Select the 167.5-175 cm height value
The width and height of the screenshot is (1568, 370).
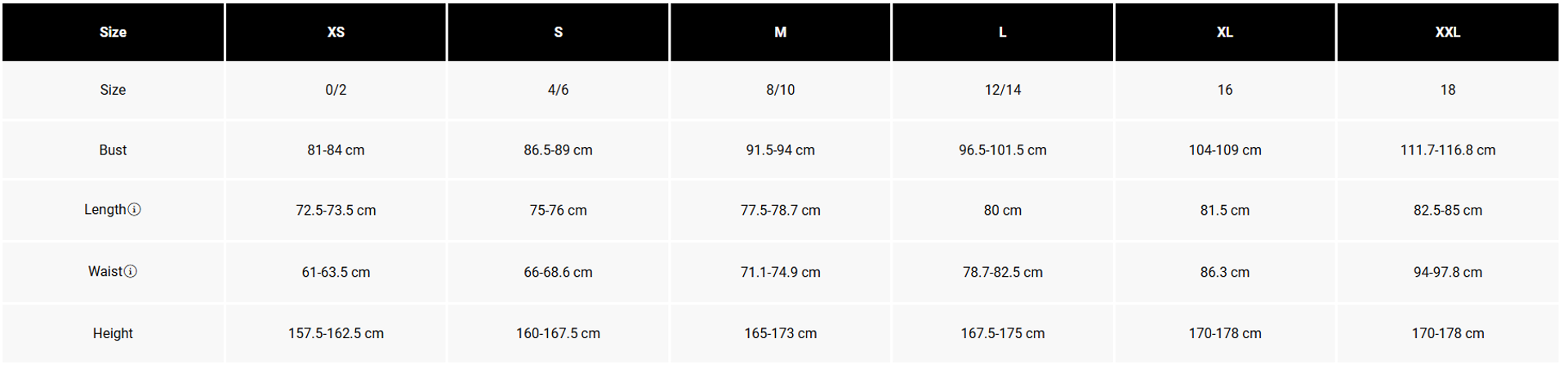tap(1002, 333)
